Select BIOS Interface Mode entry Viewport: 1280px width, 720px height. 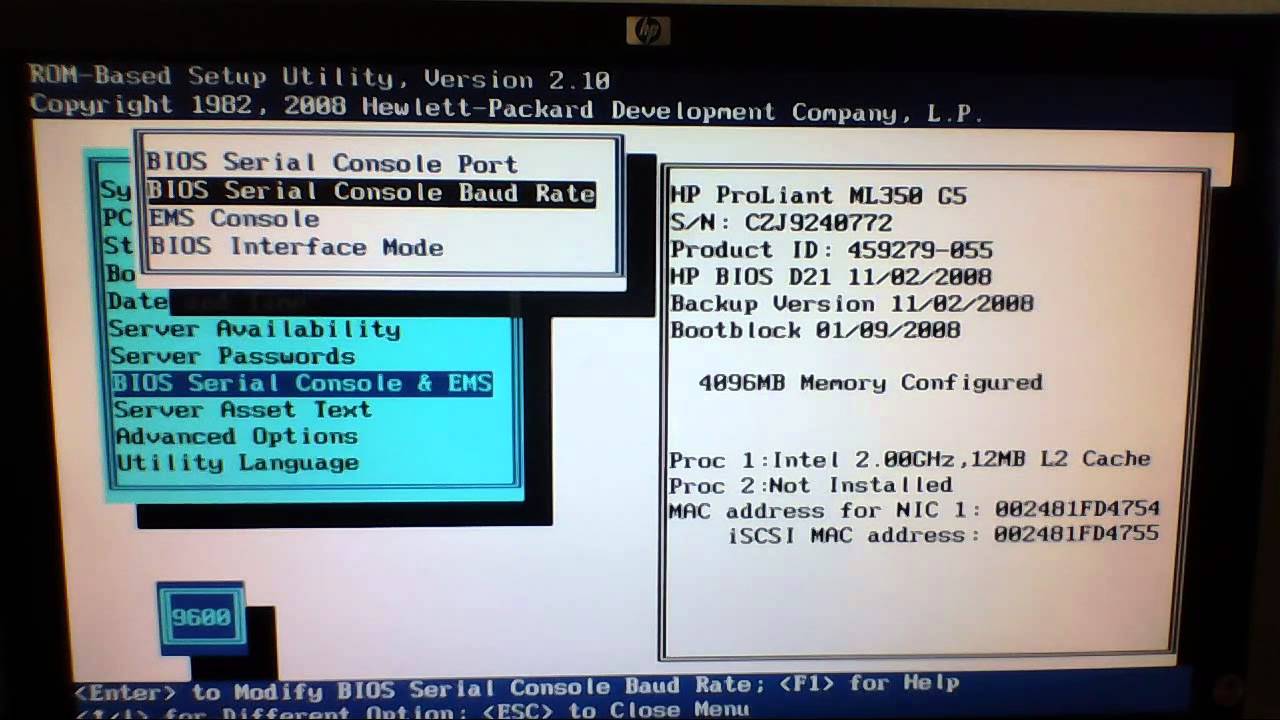pyautogui.click(x=296, y=247)
